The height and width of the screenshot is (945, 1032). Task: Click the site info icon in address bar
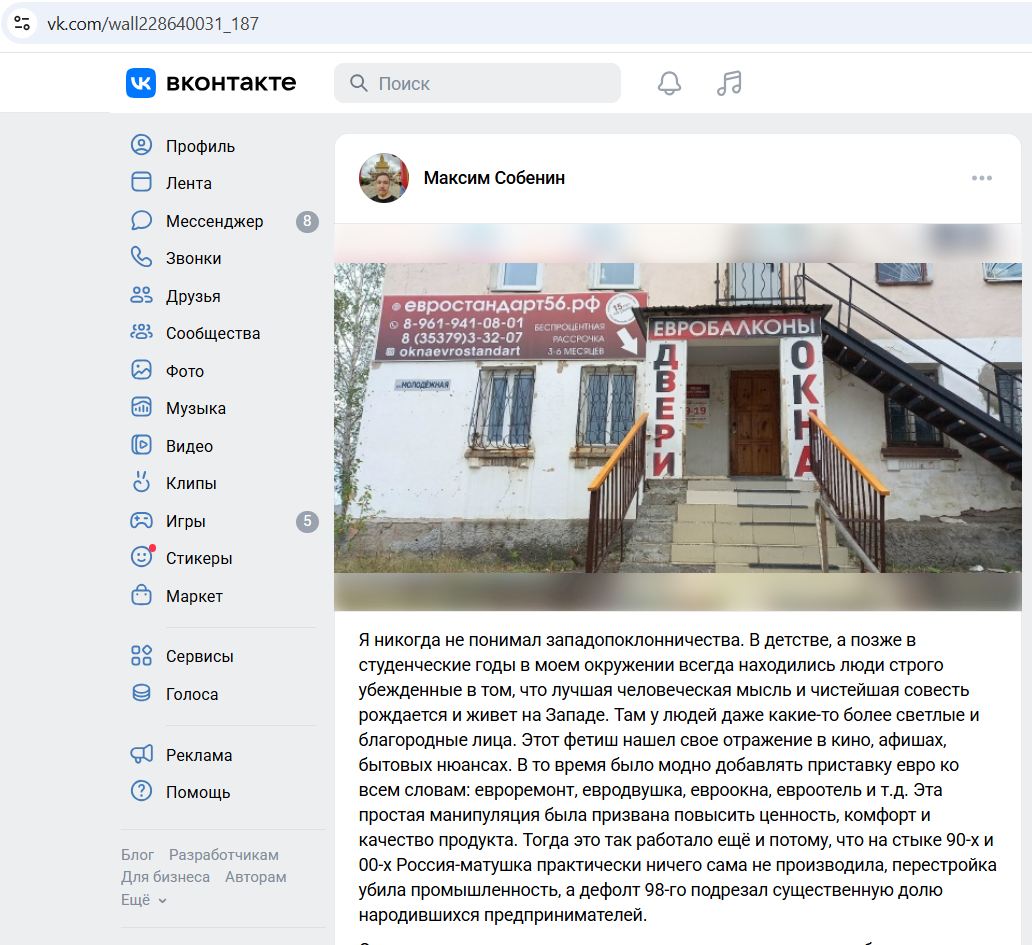tap(22, 23)
